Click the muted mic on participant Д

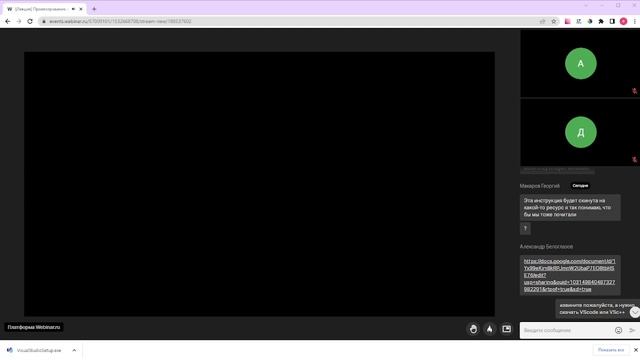click(x=634, y=160)
